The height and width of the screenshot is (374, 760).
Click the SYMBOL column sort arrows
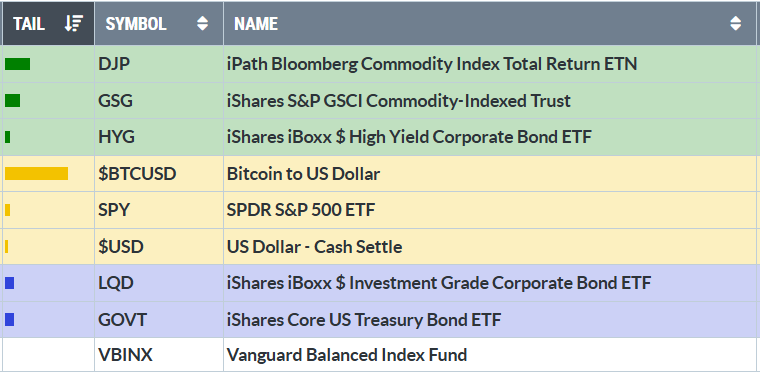[203, 23]
